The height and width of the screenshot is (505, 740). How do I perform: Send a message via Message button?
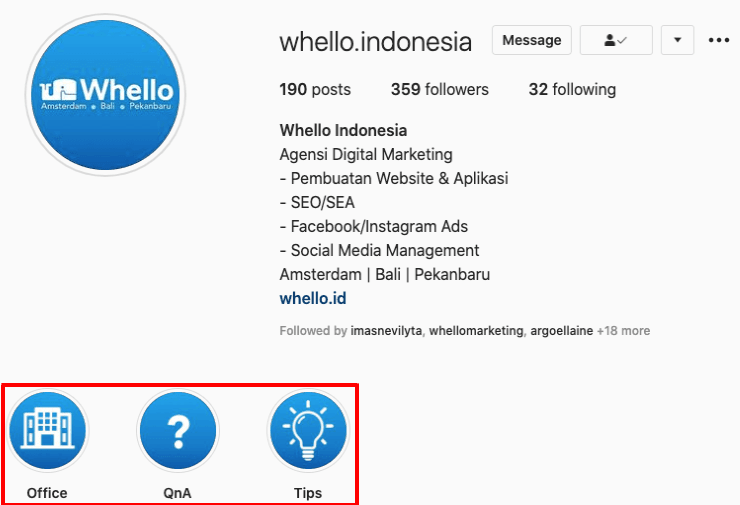532,40
